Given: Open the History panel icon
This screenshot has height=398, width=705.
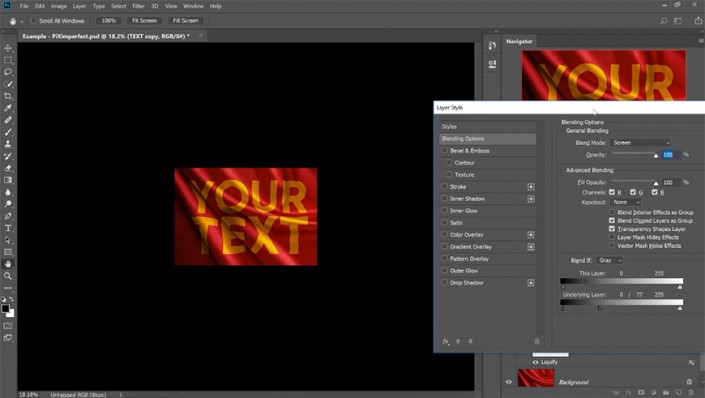Looking at the screenshot, I should tap(492, 45).
